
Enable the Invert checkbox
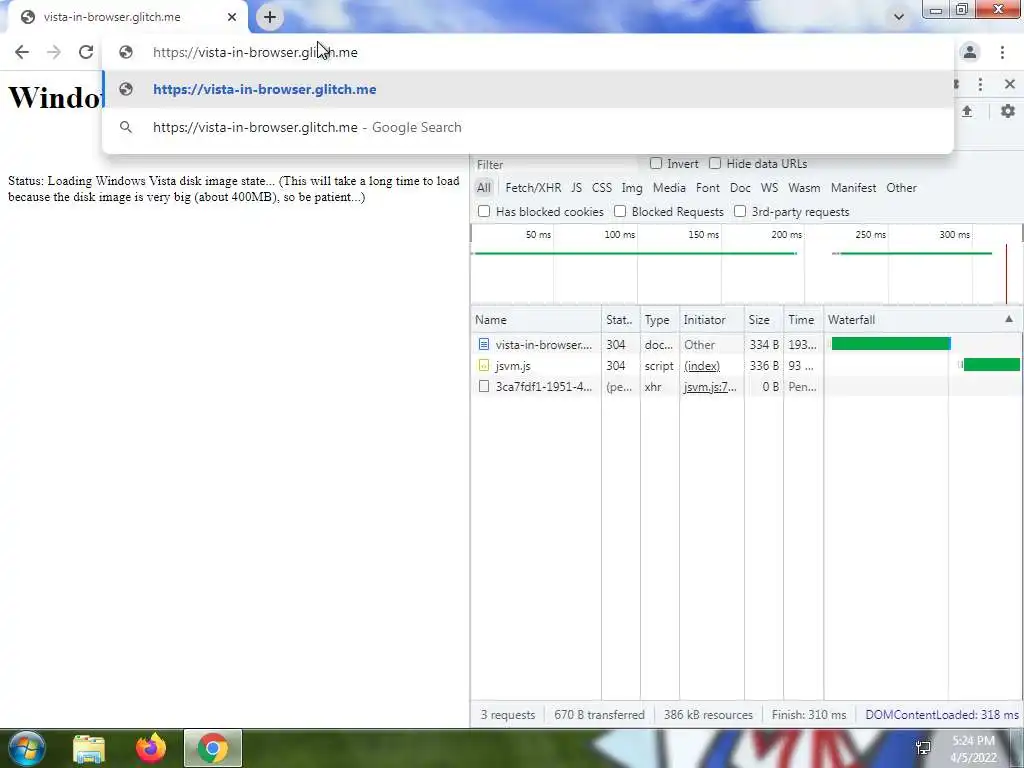click(x=656, y=163)
